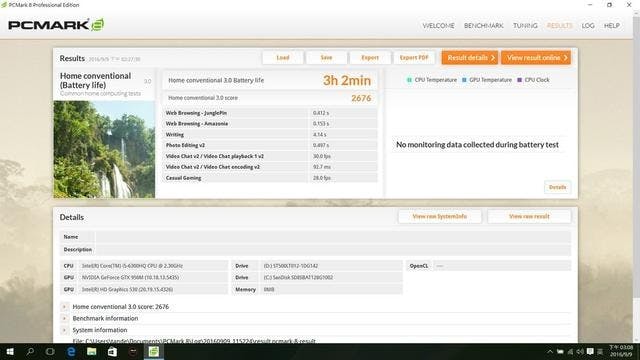The width and height of the screenshot is (640, 360).
Task: Open Task View from the taskbar
Action: pos(50,351)
